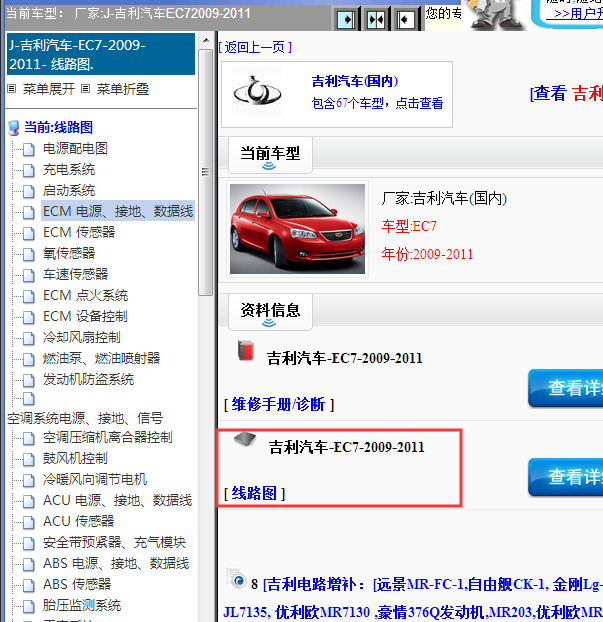Image resolution: width=603 pixels, height=622 pixels.
Task: Click page icon next to ECM 设备控制
Action: pyautogui.click(x=28, y=317)
